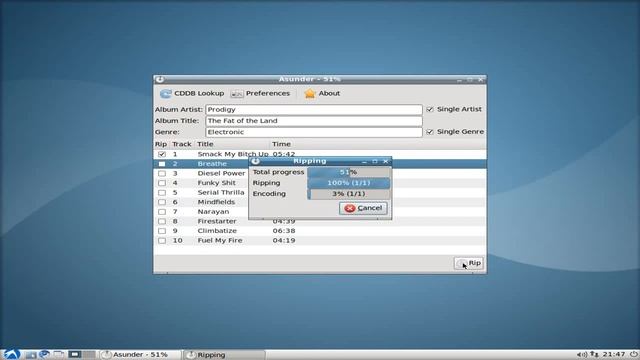Image resolution: width=640 pixels, height=360 pixels.
Task: Open the start menu on the taskbar
Action: (x=11, y=354)
